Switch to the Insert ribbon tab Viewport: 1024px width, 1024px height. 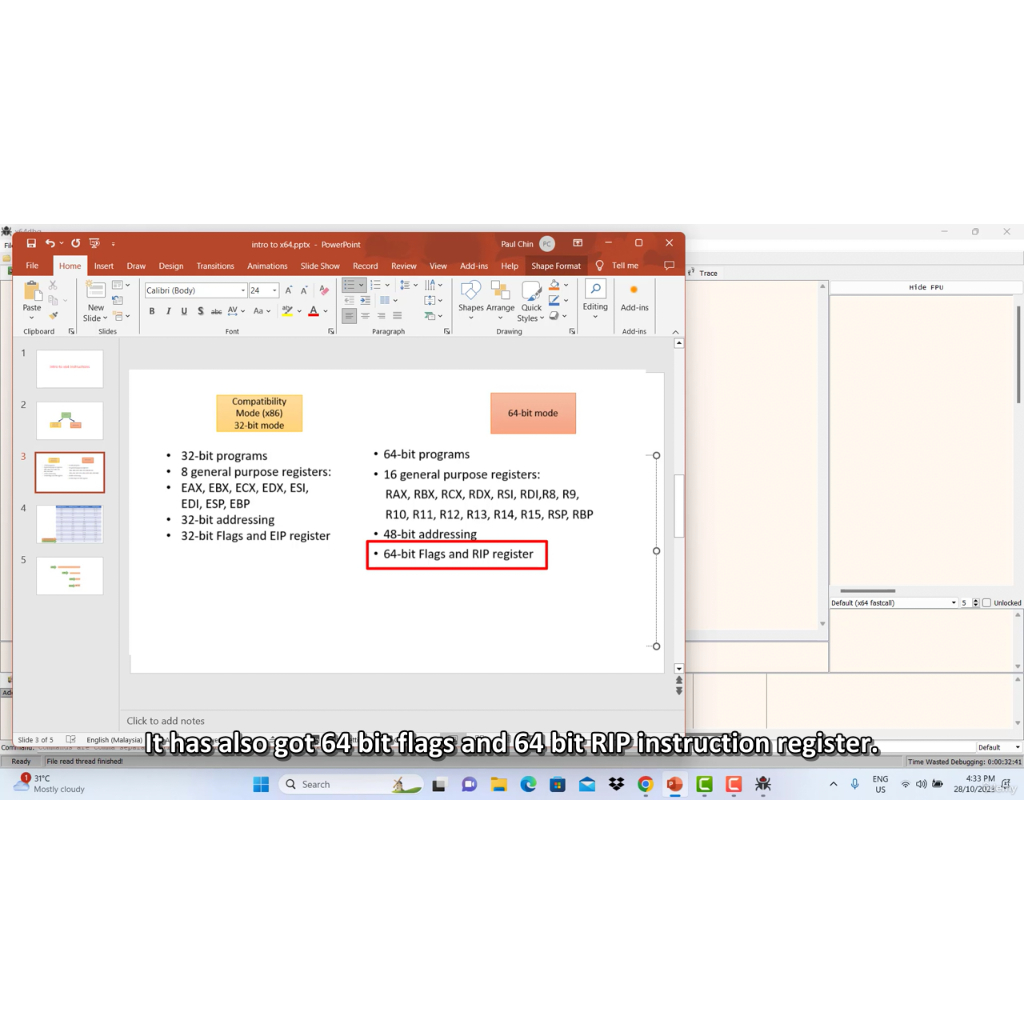(104, 266)
